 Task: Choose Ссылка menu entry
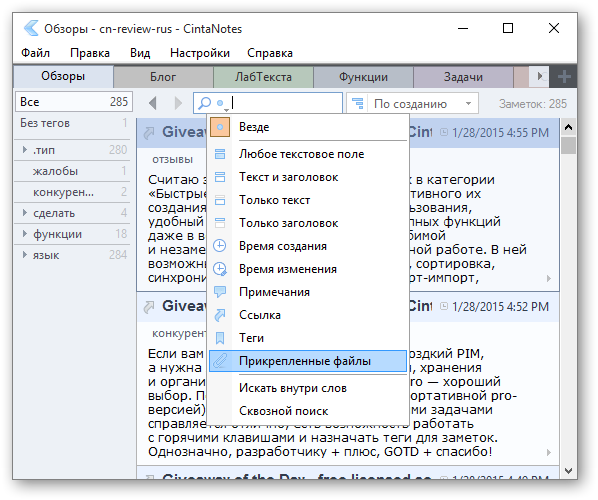pos(308,315)
